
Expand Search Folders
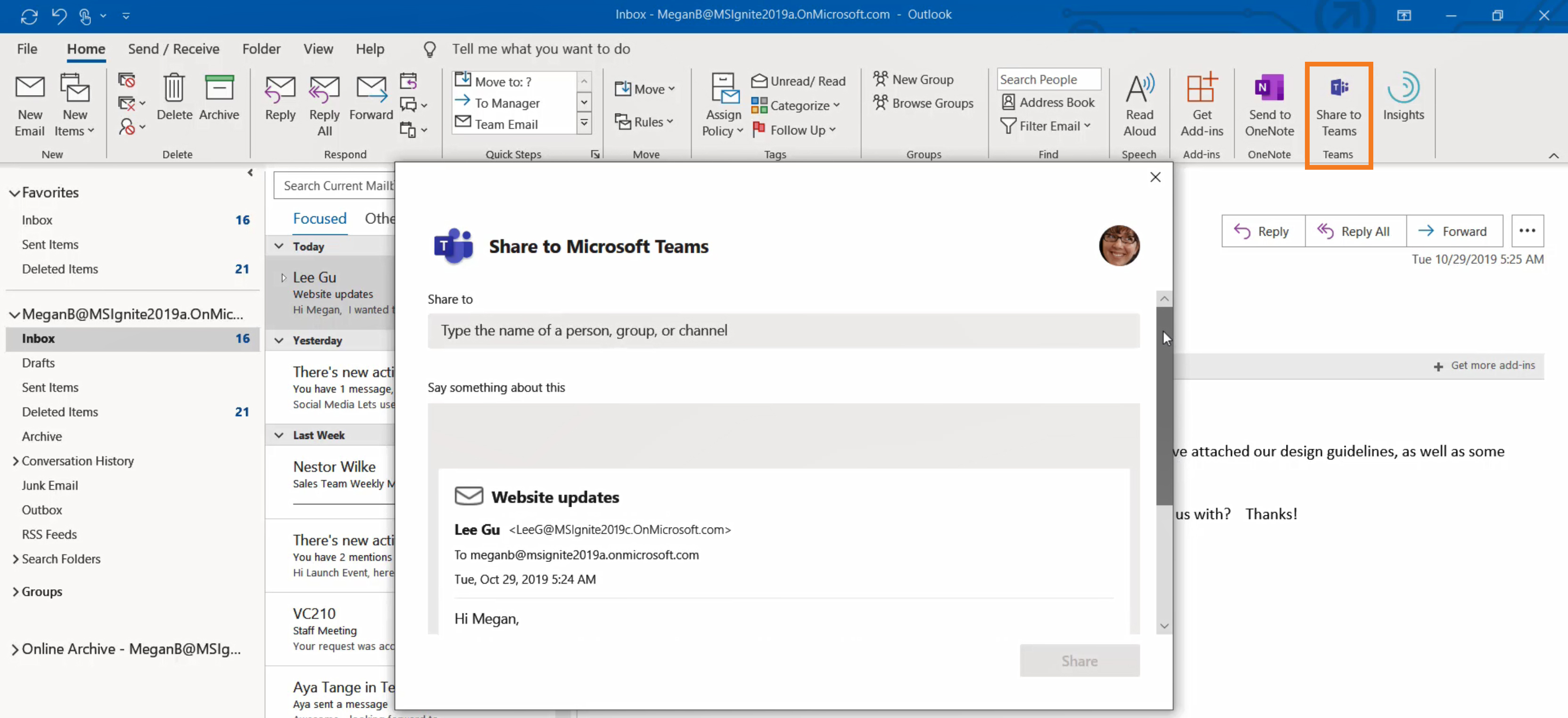click(x=15, y=559)
